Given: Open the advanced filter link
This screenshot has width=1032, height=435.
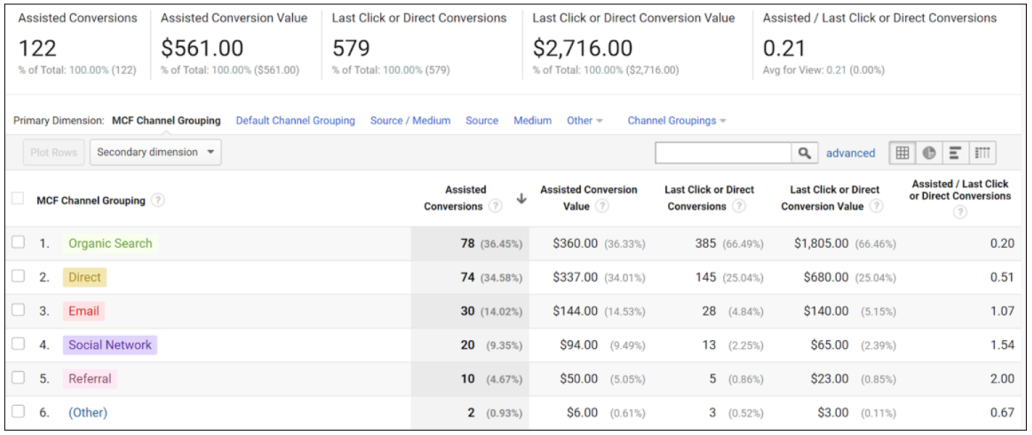Looking at the screenshot, I should coord(850,153).
